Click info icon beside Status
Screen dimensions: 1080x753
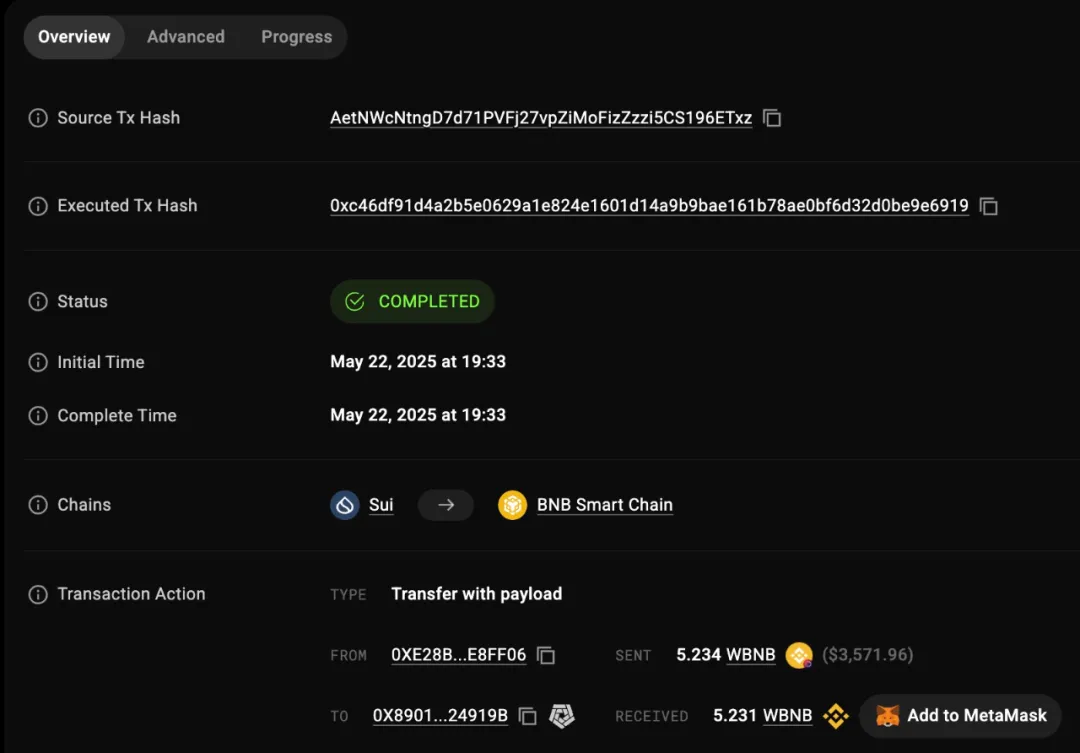(x=38, y=302)
